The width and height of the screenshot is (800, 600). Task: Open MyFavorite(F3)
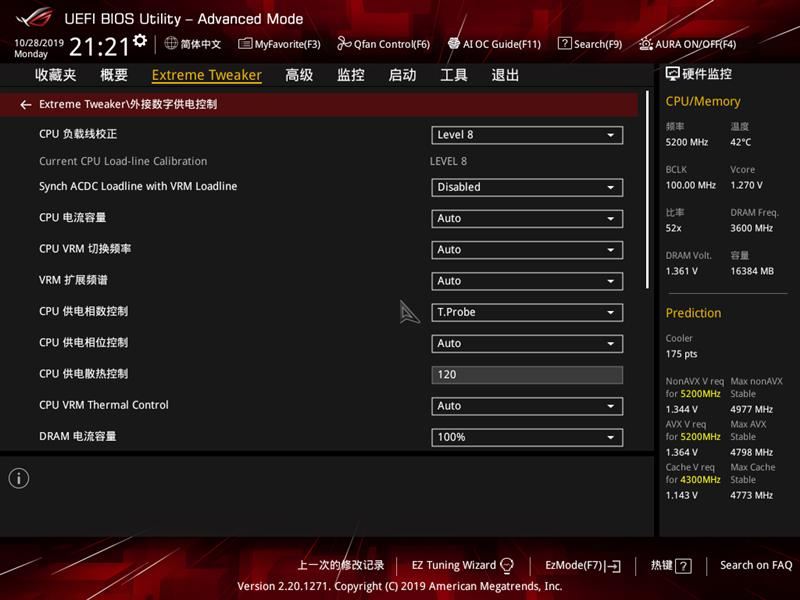pyautogui.click(x=288, y=44)
